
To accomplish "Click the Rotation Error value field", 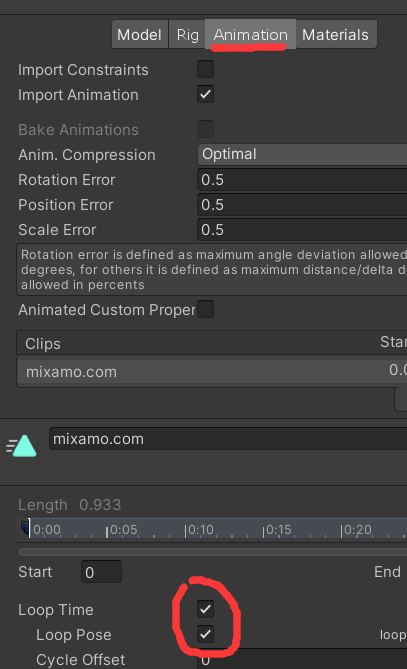I will coord(302,180).
